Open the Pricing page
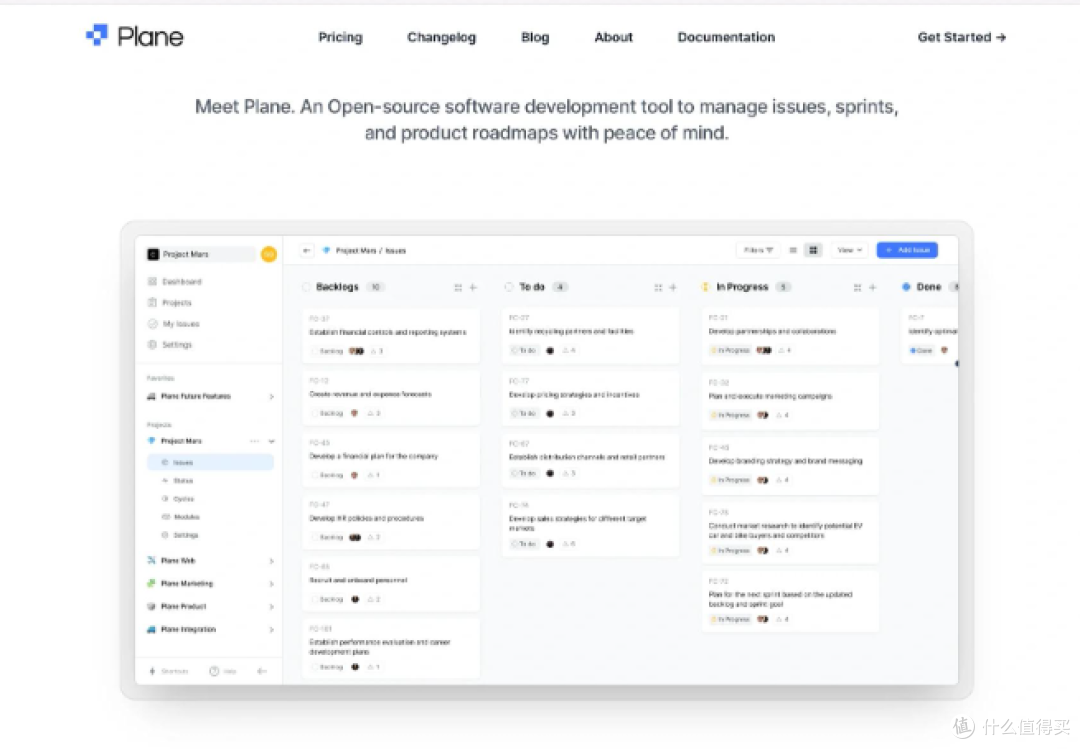The height and width of the screenshot is (749, 1080). click(340, 37)
